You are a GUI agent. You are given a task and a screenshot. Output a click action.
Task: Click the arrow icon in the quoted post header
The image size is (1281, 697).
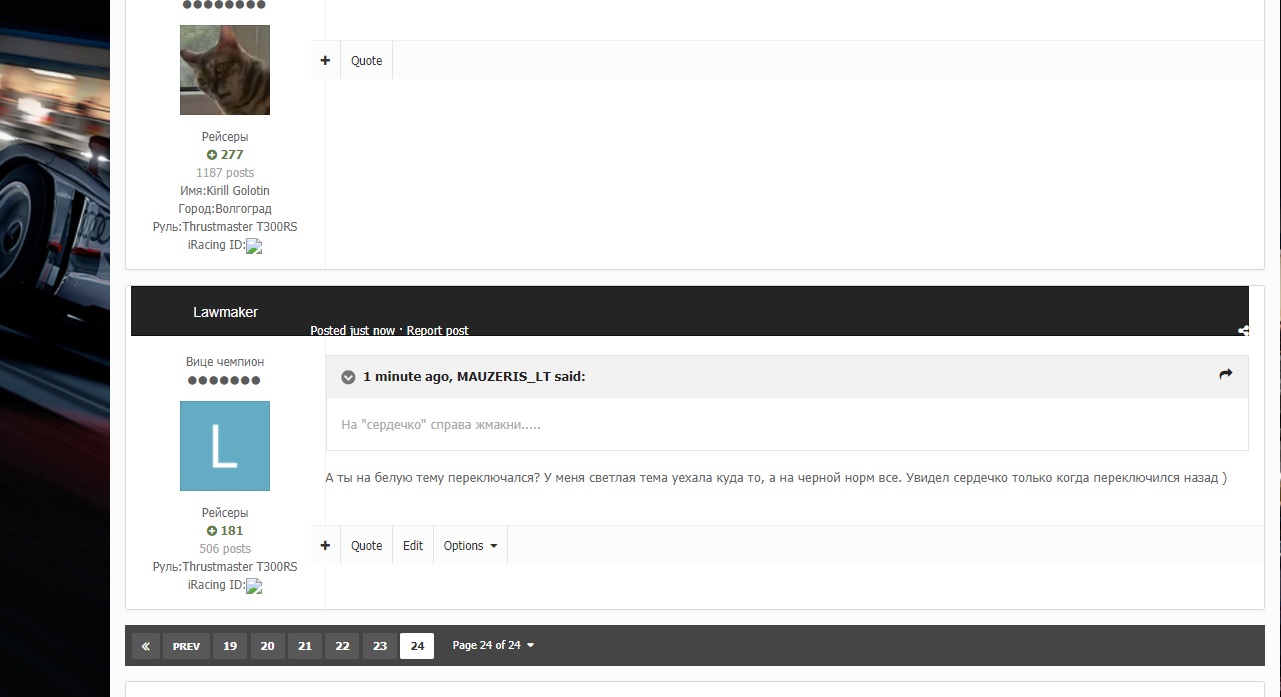click(x=1226, y=375)
